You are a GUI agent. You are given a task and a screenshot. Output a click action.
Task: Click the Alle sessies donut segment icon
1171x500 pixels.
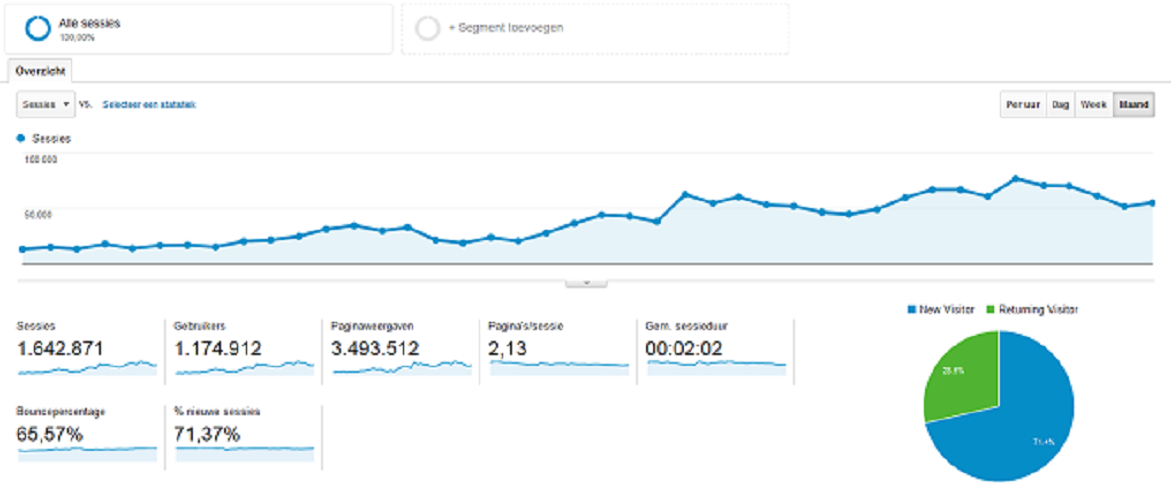tap(37, 28)
